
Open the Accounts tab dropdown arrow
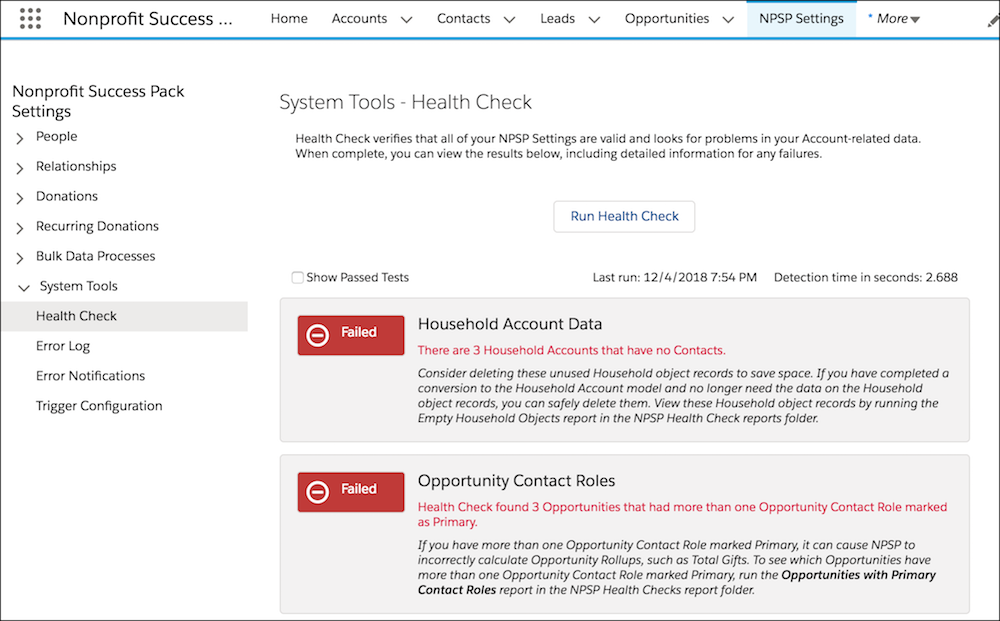click(406, 20)
